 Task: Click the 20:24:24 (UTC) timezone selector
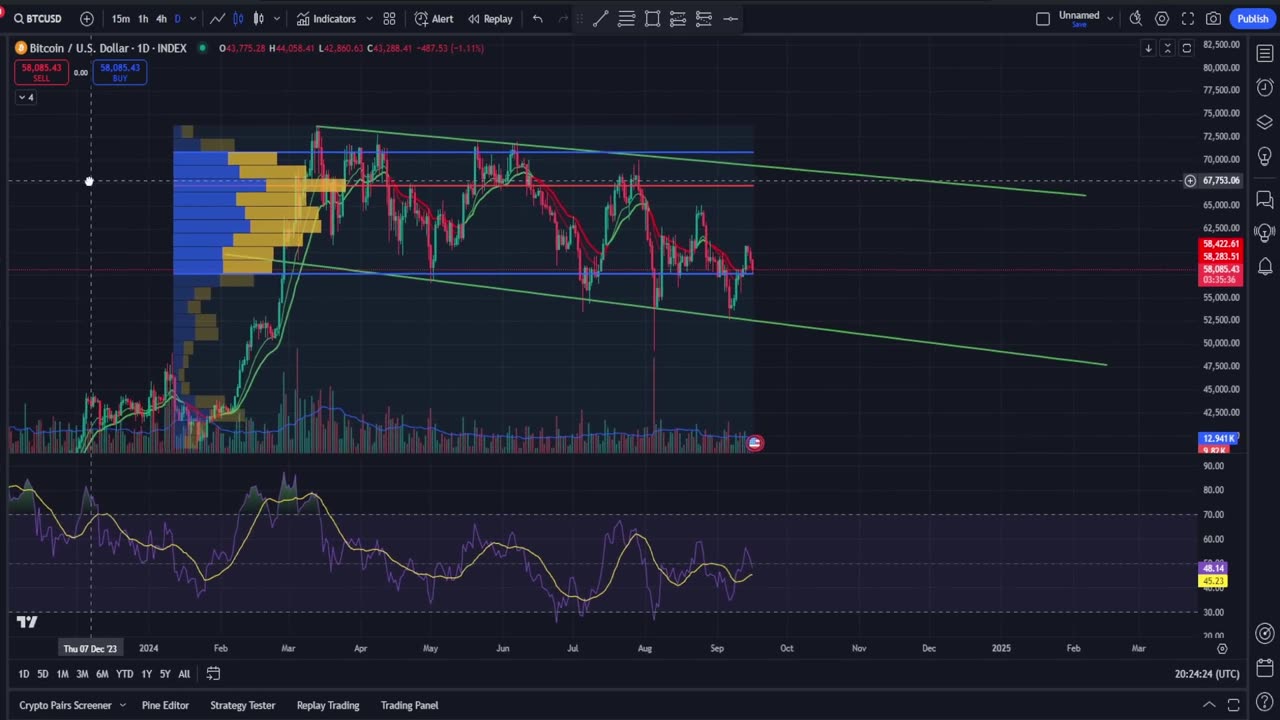coord(1207,674)
